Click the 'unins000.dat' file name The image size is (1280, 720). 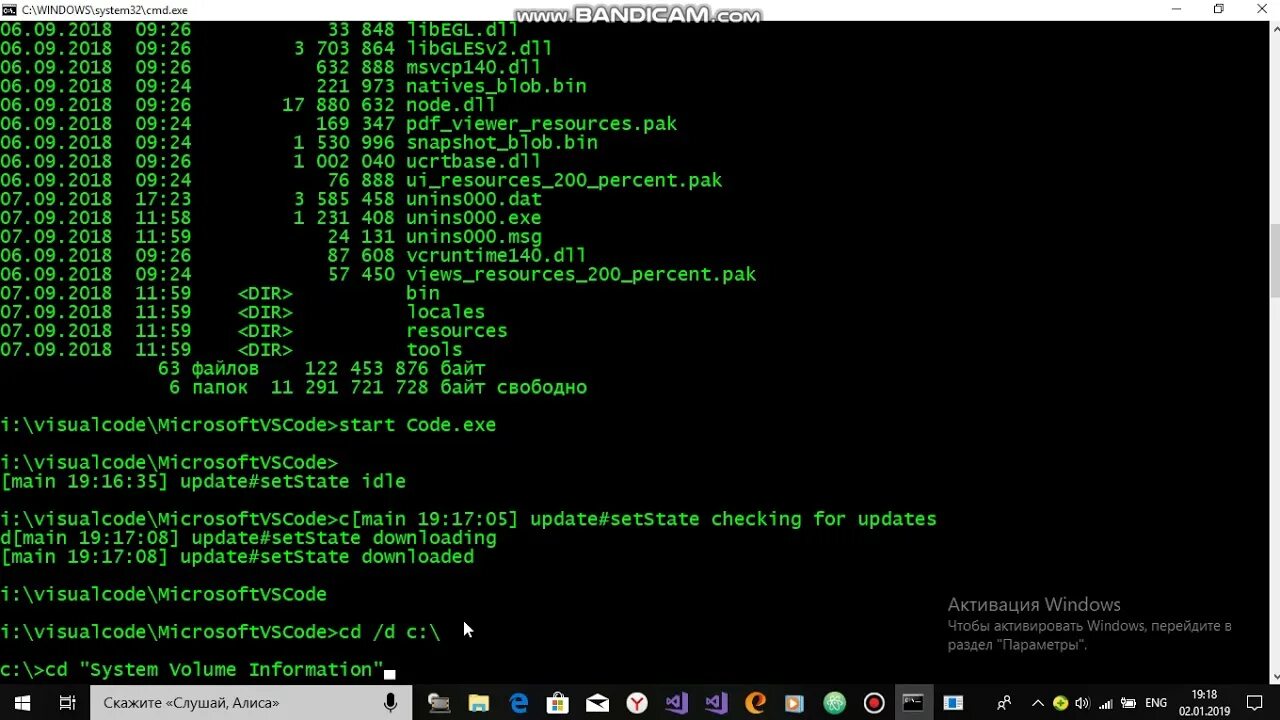(x=473, y=199)
